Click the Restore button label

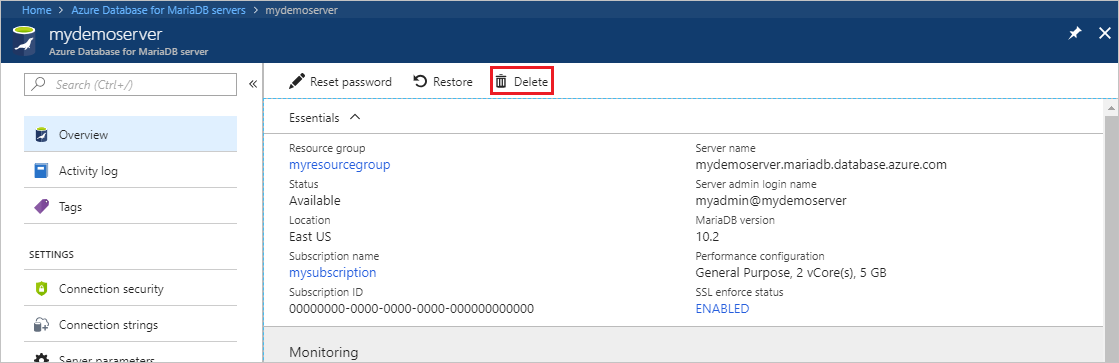[452, 82]
